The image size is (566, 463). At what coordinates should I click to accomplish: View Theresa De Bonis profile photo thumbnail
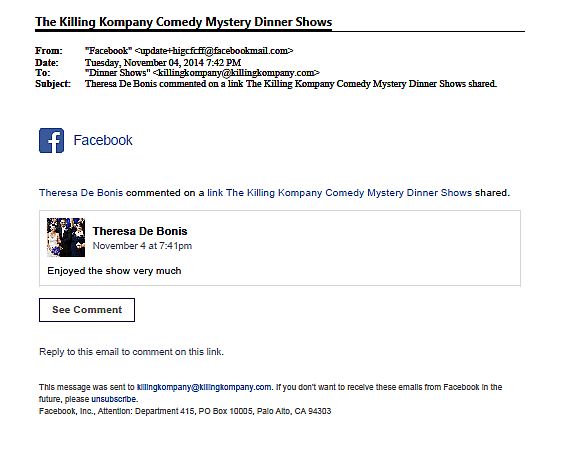click(66, 237)
